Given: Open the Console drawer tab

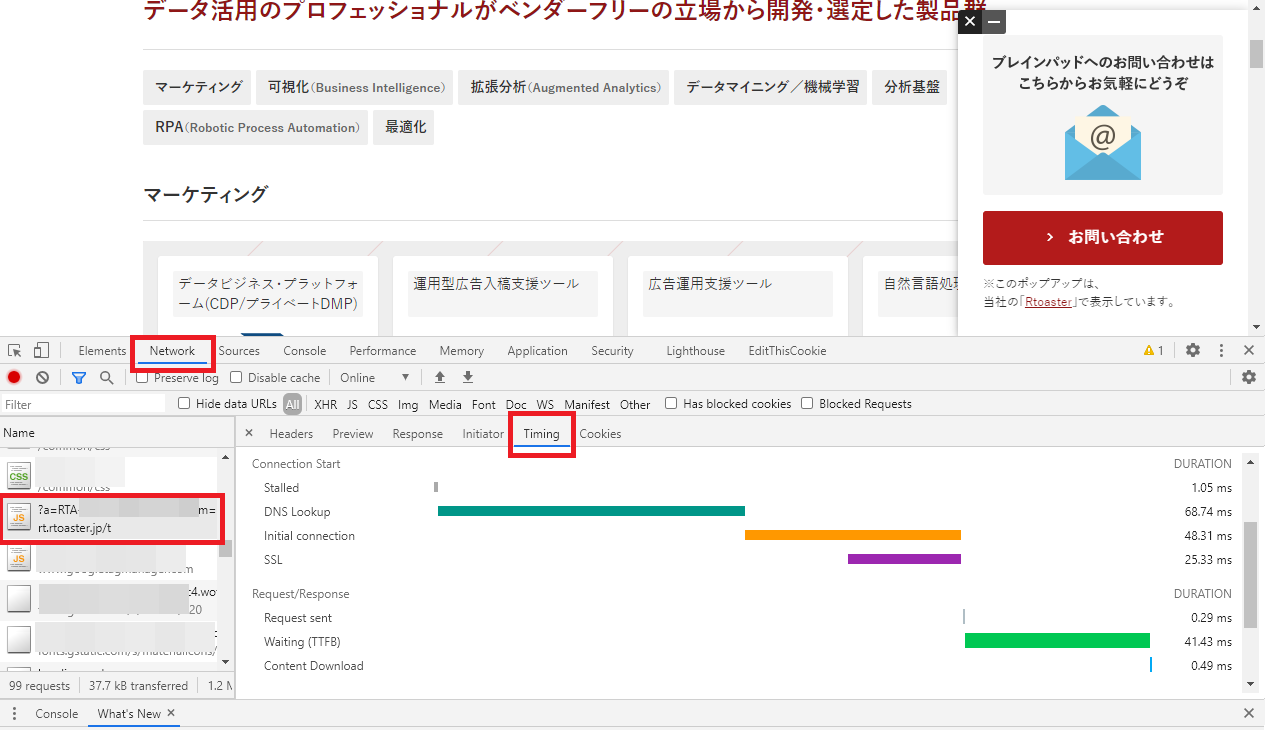Looking at the screenshot, I should coord(56,714).
